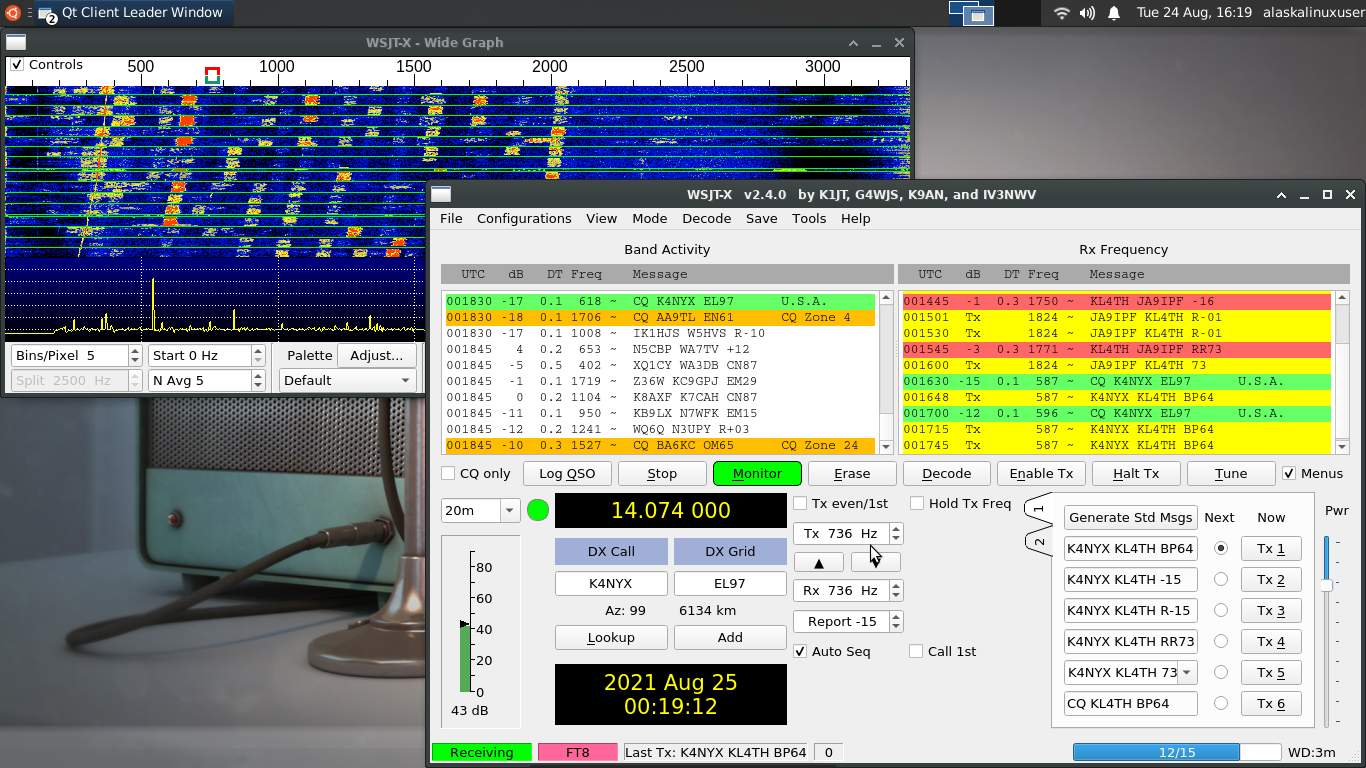This screenshot has height=768, width=1366.
Task: Toggle the Hold Tx Freq checkbox
Action: (x=917, y=504)
